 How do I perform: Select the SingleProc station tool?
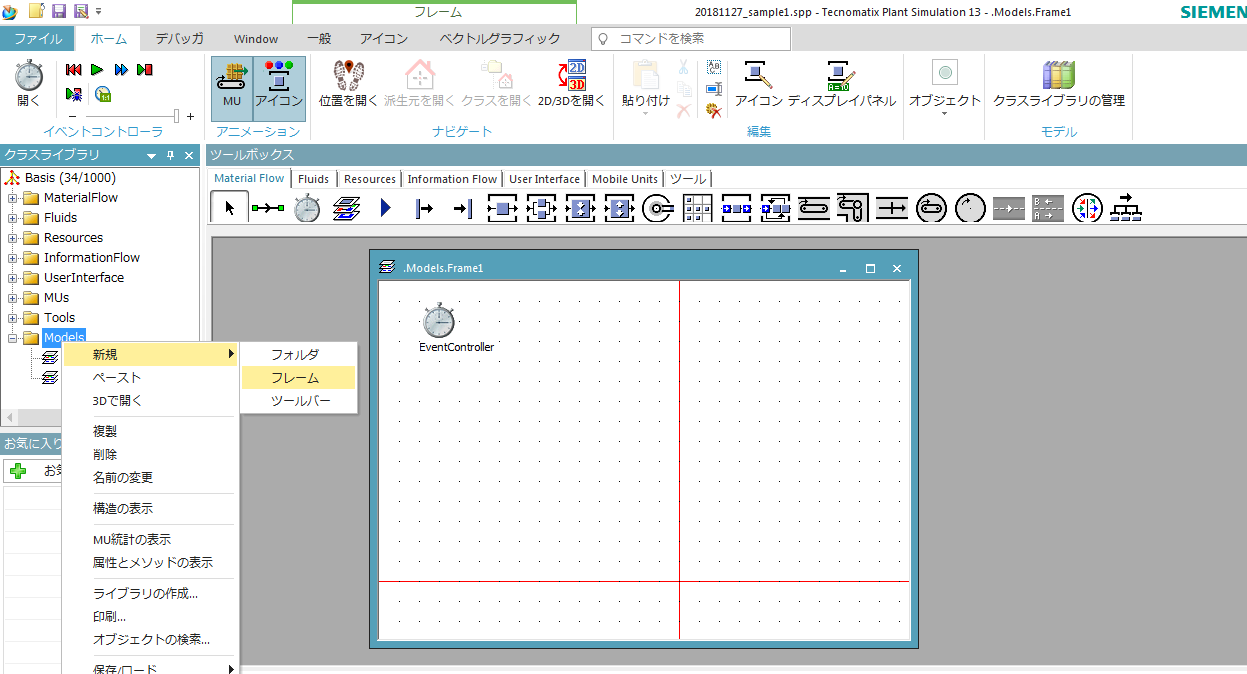[x=502, y=207]
